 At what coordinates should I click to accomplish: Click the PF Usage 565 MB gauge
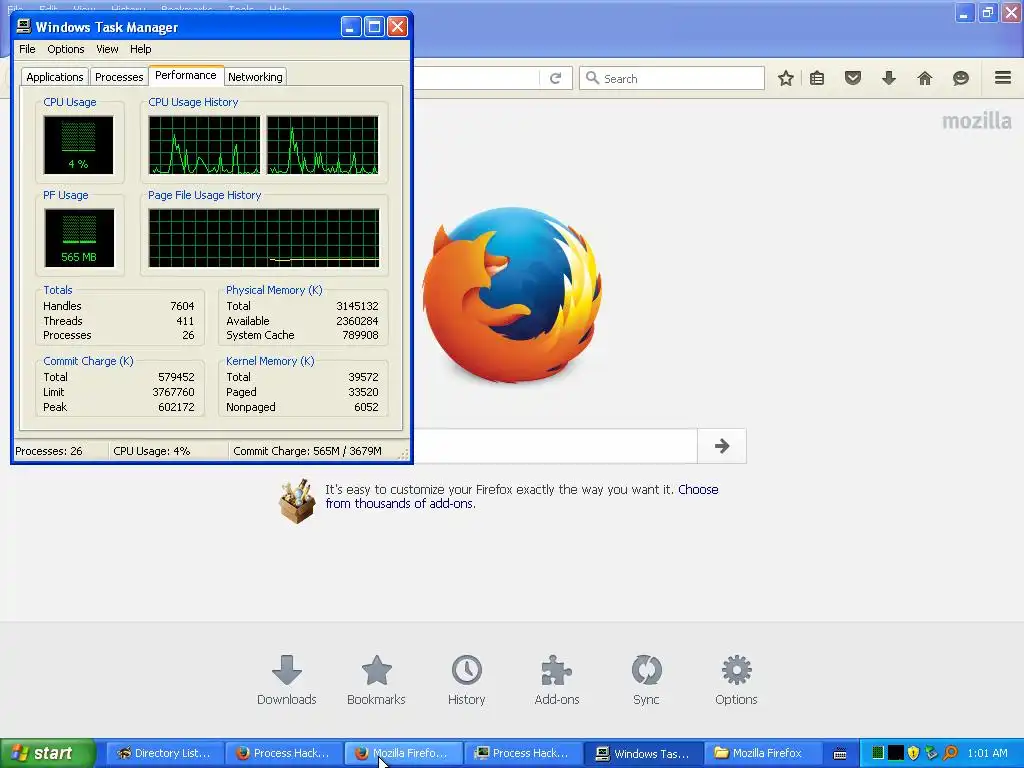tap(79, 238)
